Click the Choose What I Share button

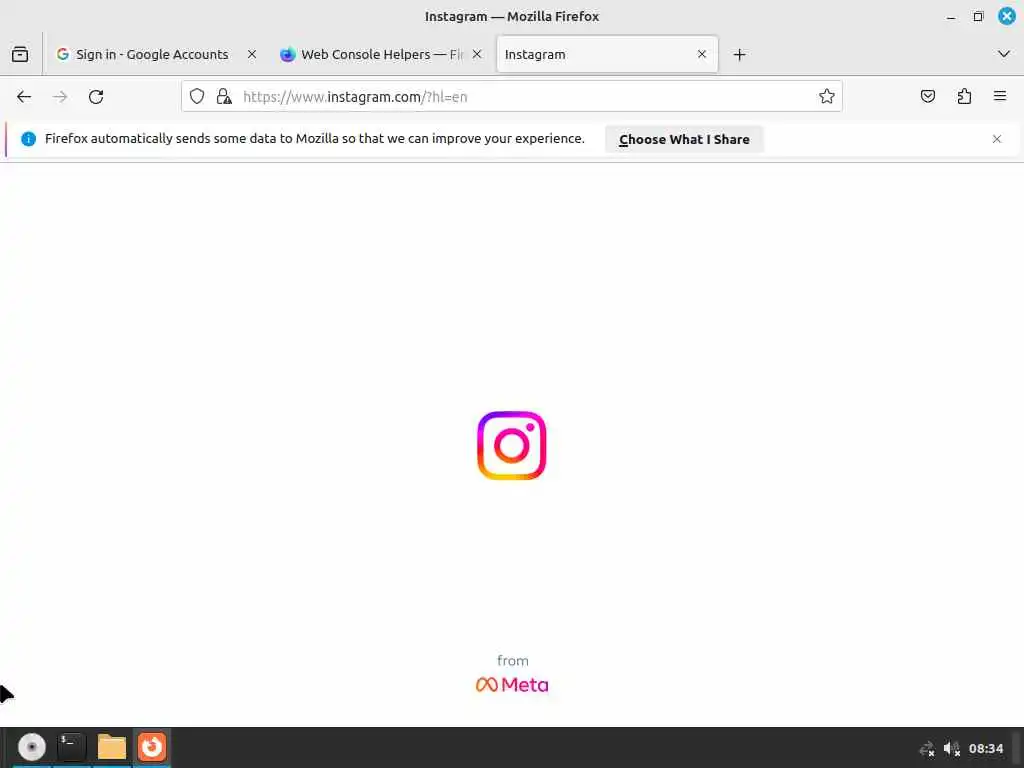tap(684, 139)
